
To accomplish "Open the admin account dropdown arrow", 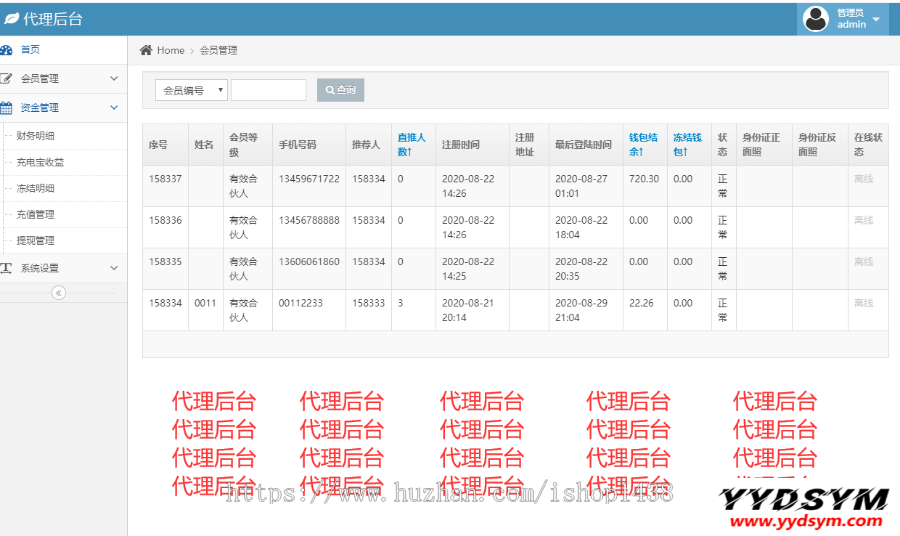I will [876, 19].
